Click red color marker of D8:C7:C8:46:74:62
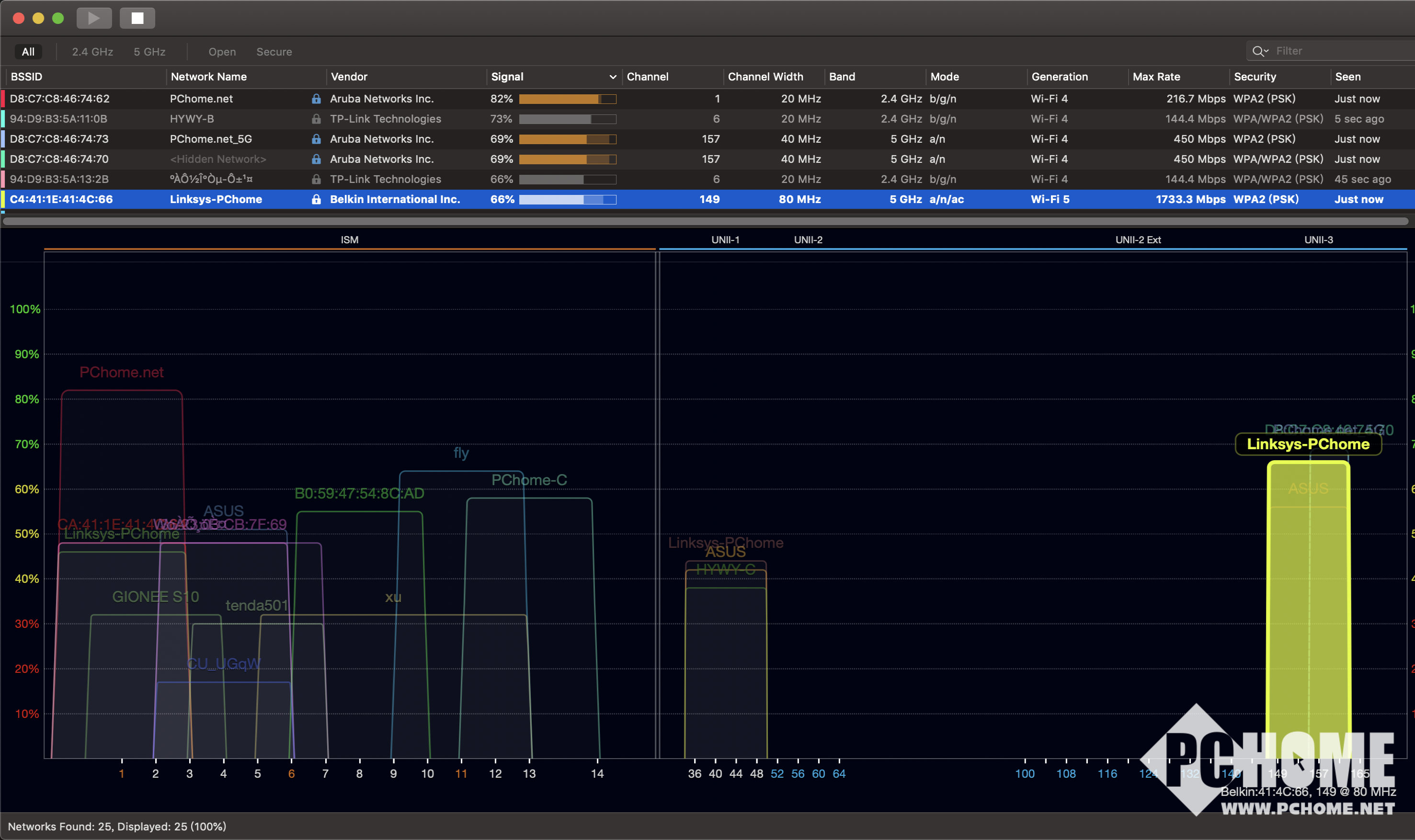Image resolution: width=1415 pixels, height=840 pixels. 3,99
